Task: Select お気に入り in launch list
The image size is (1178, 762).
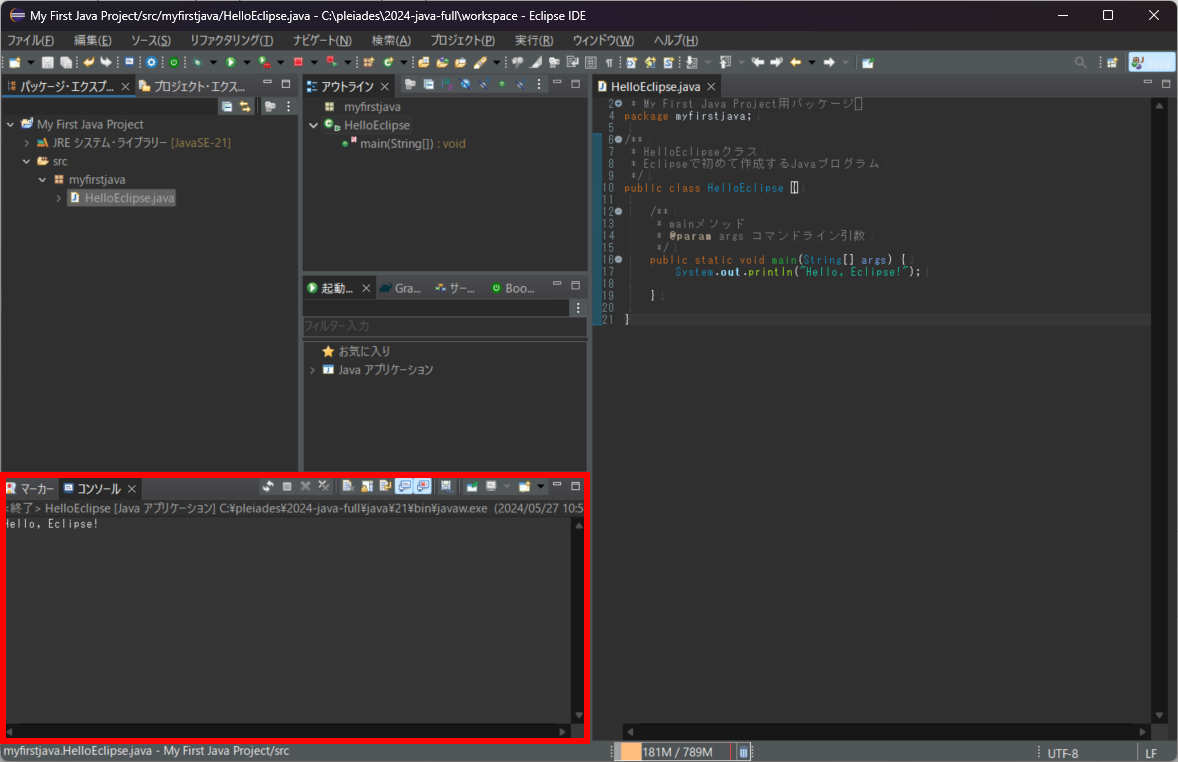Action: [364, 351]
